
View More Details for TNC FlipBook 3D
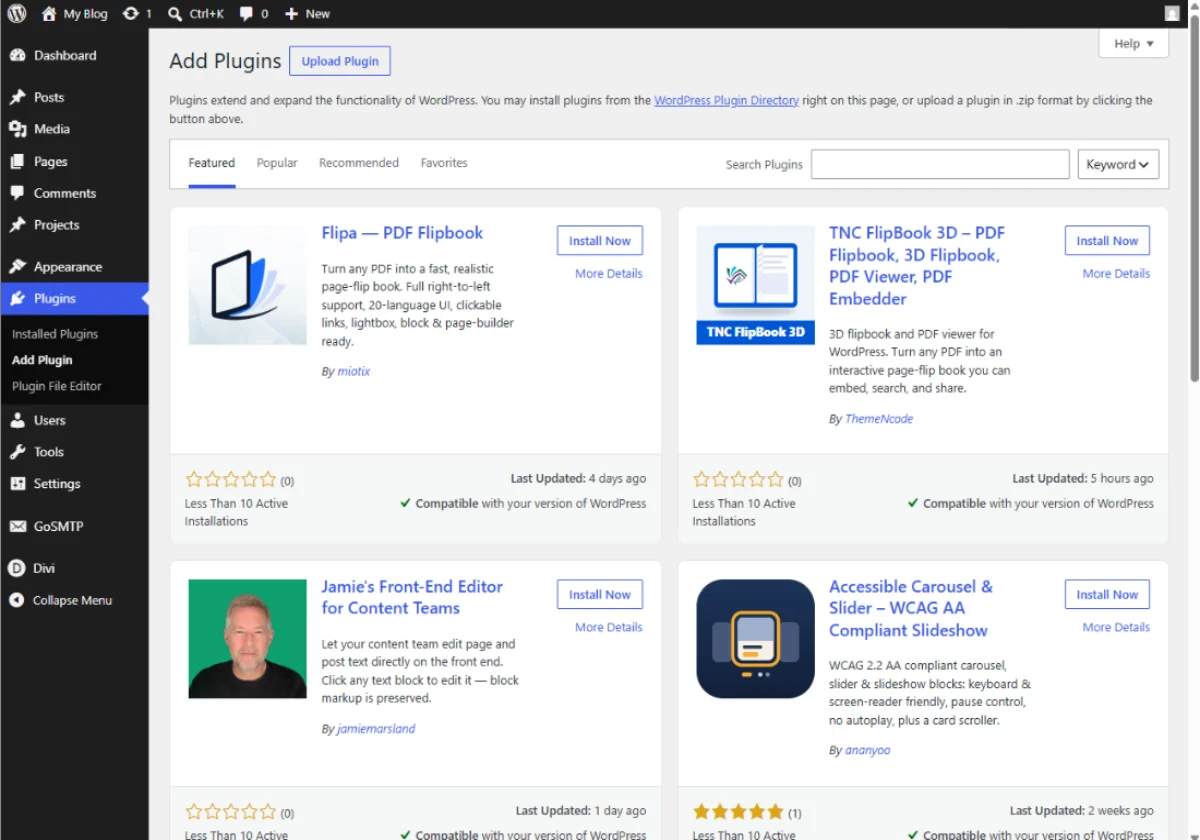(x=1116, y=273)
